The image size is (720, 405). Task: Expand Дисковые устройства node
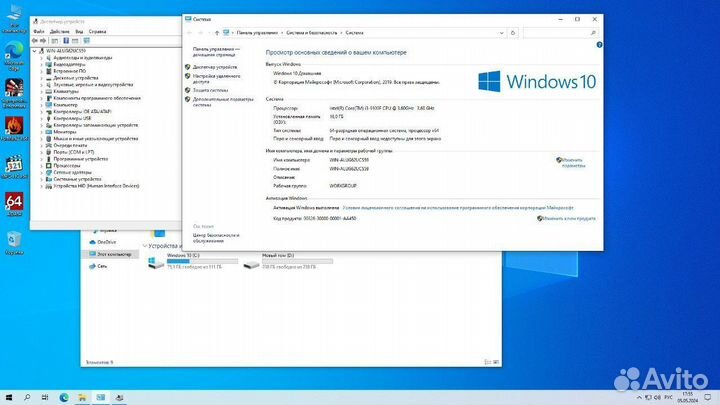click(41, 78)
